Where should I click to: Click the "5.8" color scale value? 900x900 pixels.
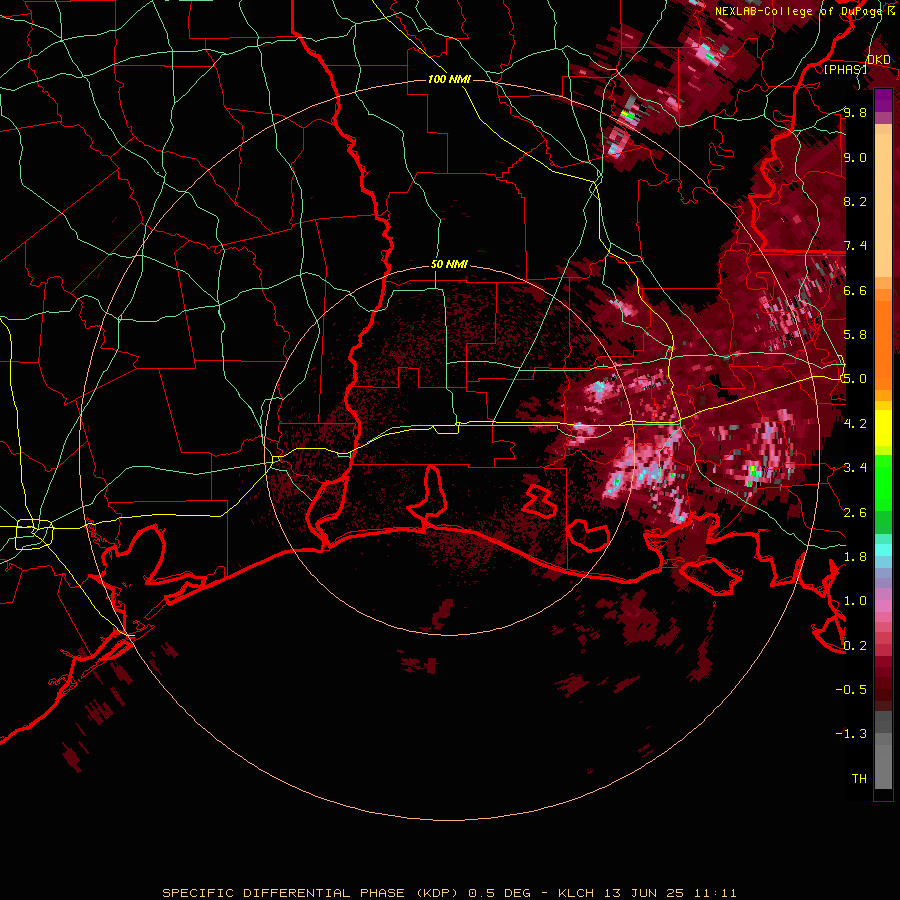pos(855,335)
